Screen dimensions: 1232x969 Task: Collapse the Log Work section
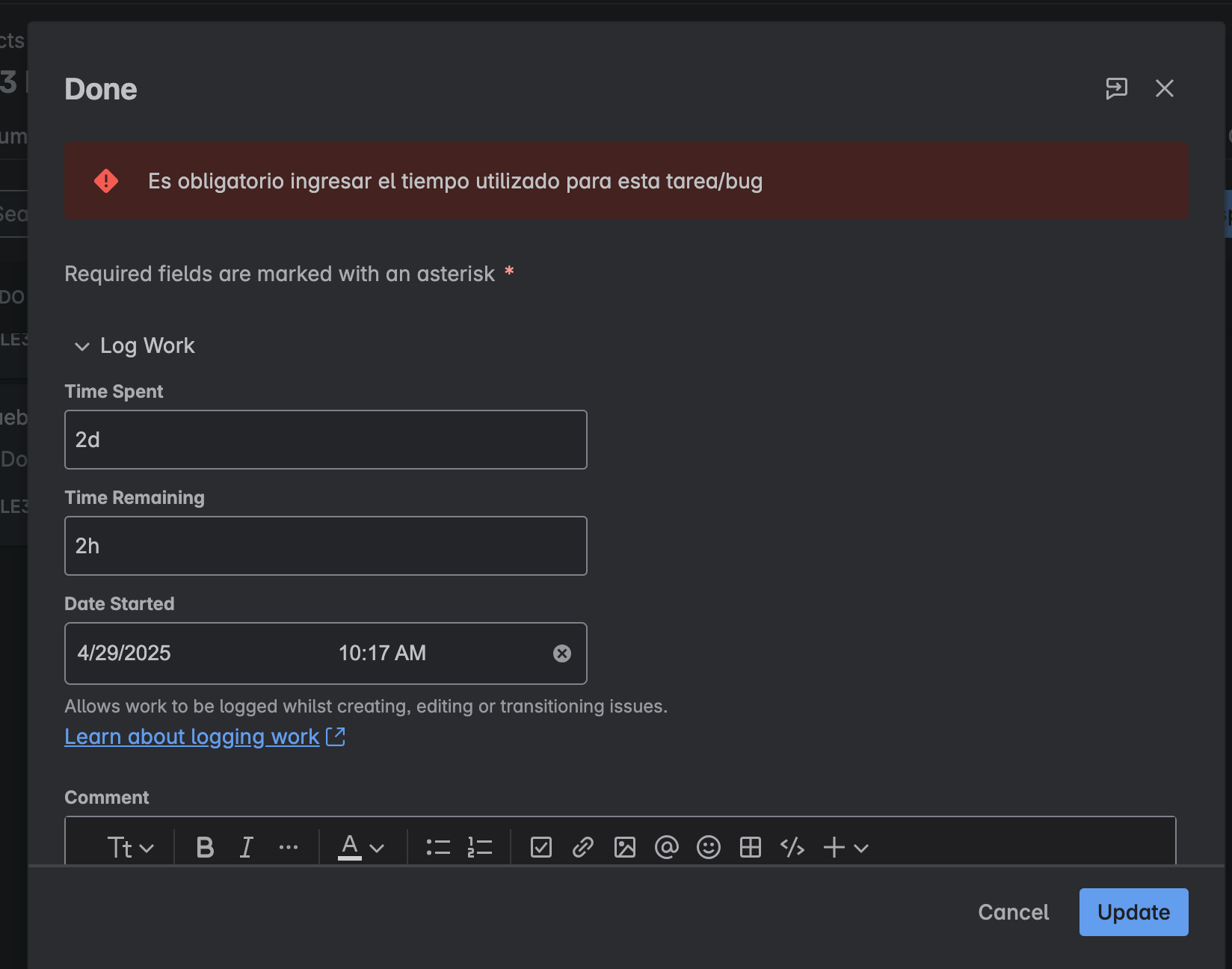(x=82, y=346)
